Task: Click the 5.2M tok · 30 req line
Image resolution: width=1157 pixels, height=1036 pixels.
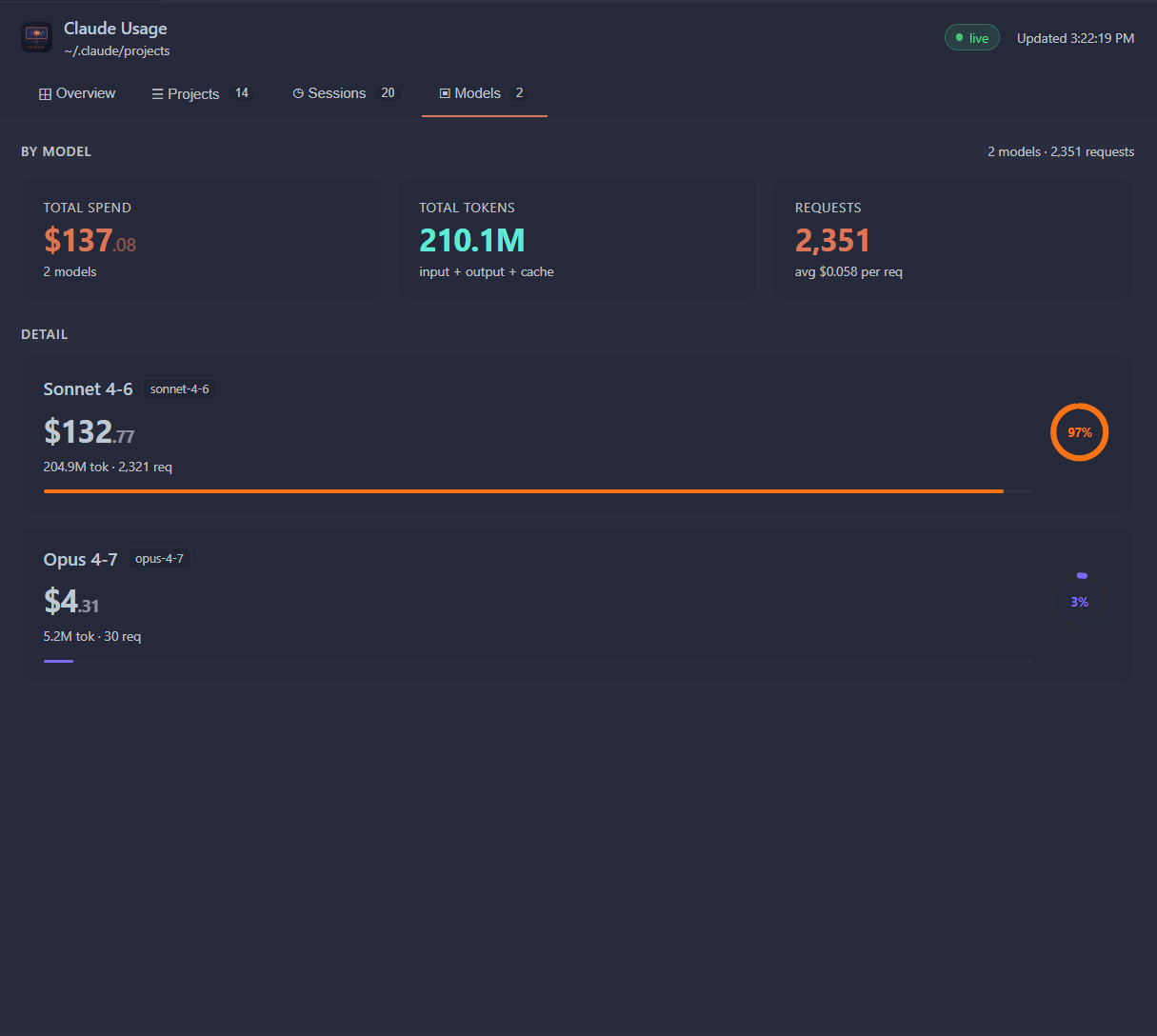Action: click(x=92, y=637)
